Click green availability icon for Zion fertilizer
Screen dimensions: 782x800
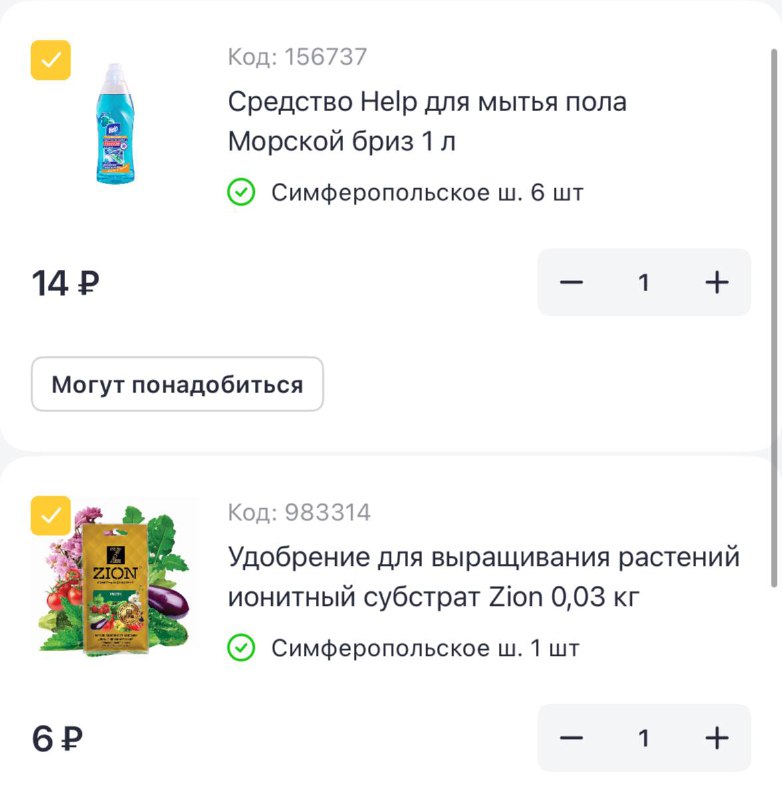tap(241, 648)
